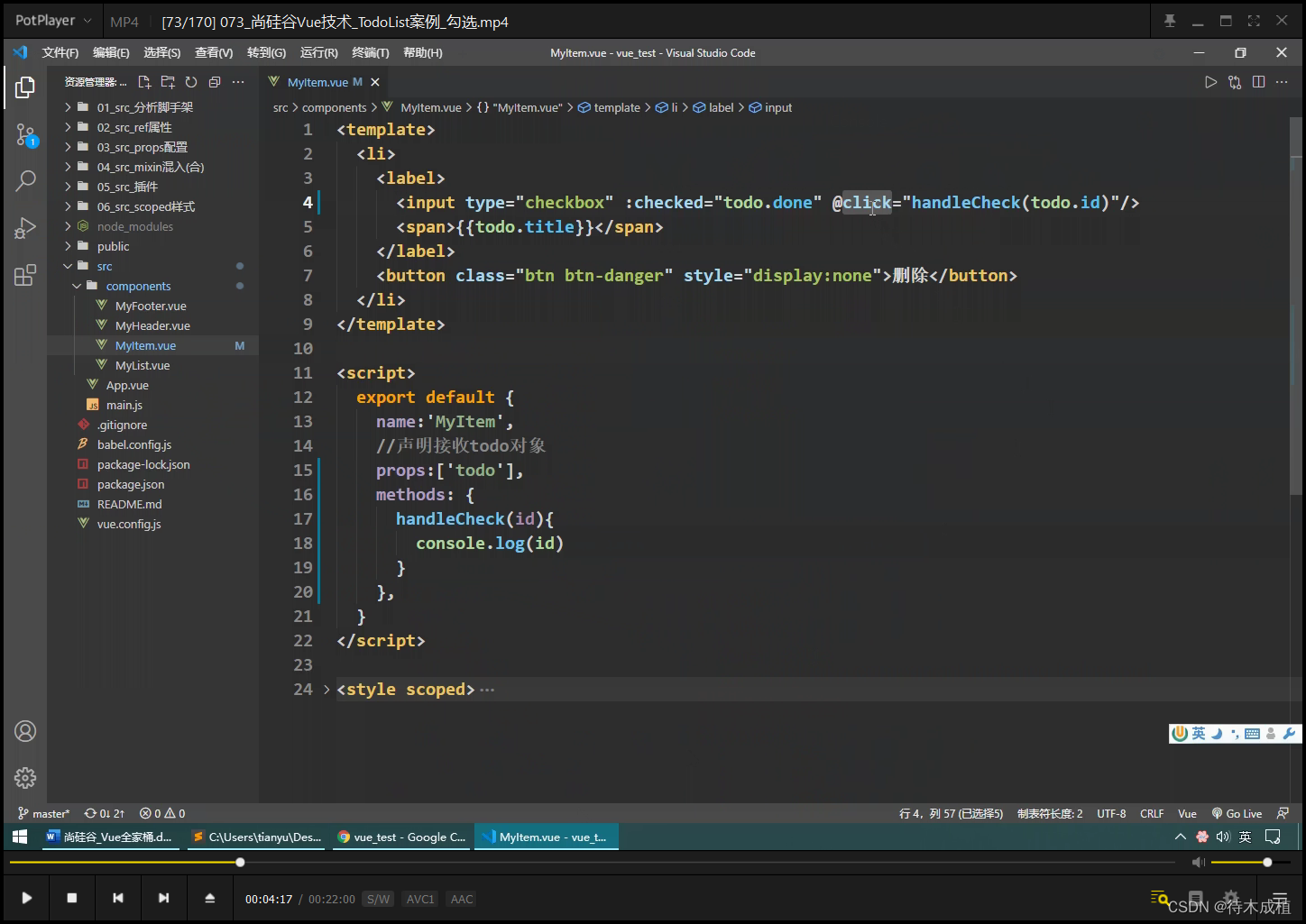The width and height of the screenshot is (1306, 924).
Task: Open feedback icon in status bar
Action: (1283, 813)
